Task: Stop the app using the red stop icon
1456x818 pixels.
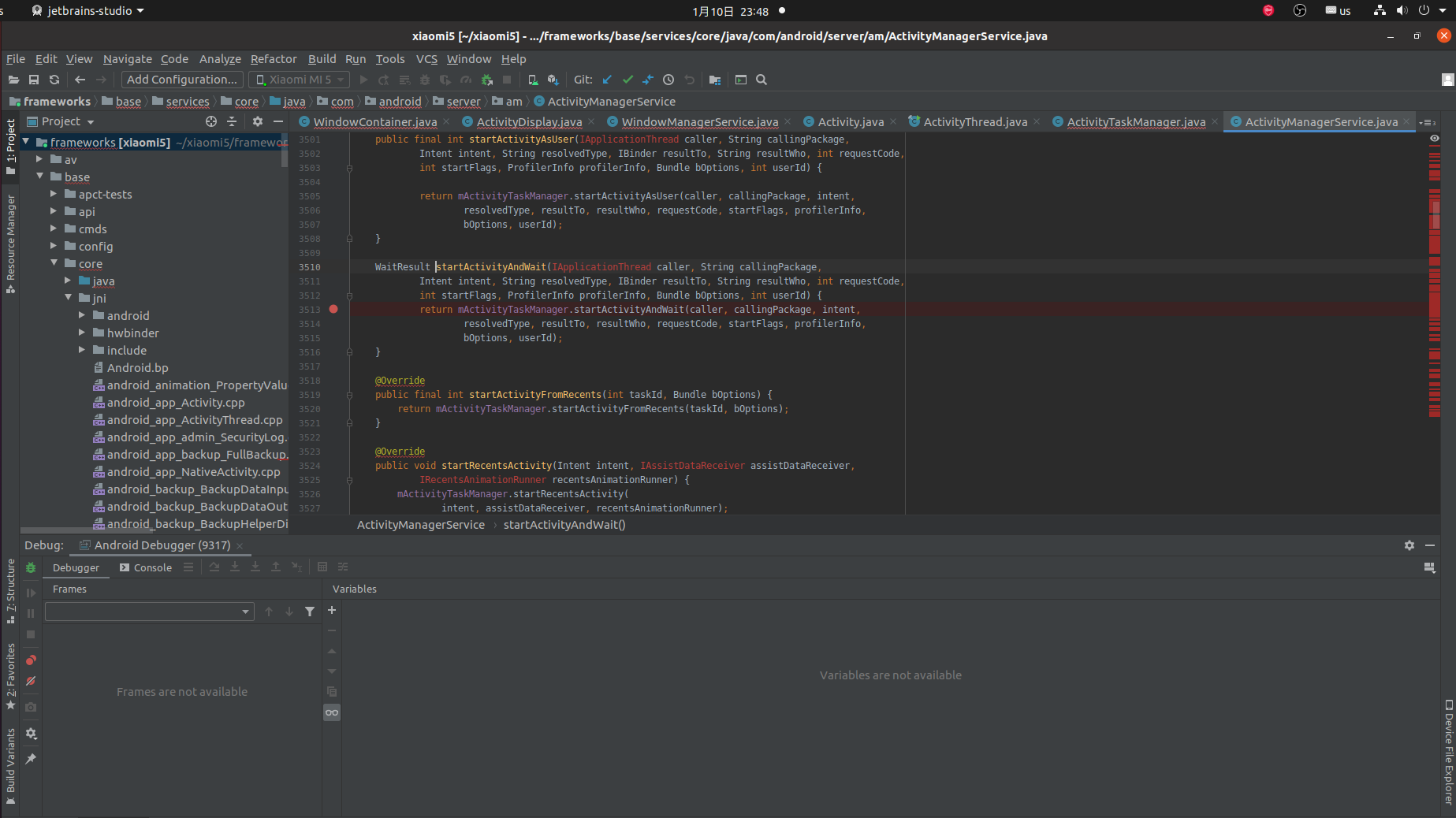Action: (506, 80)
